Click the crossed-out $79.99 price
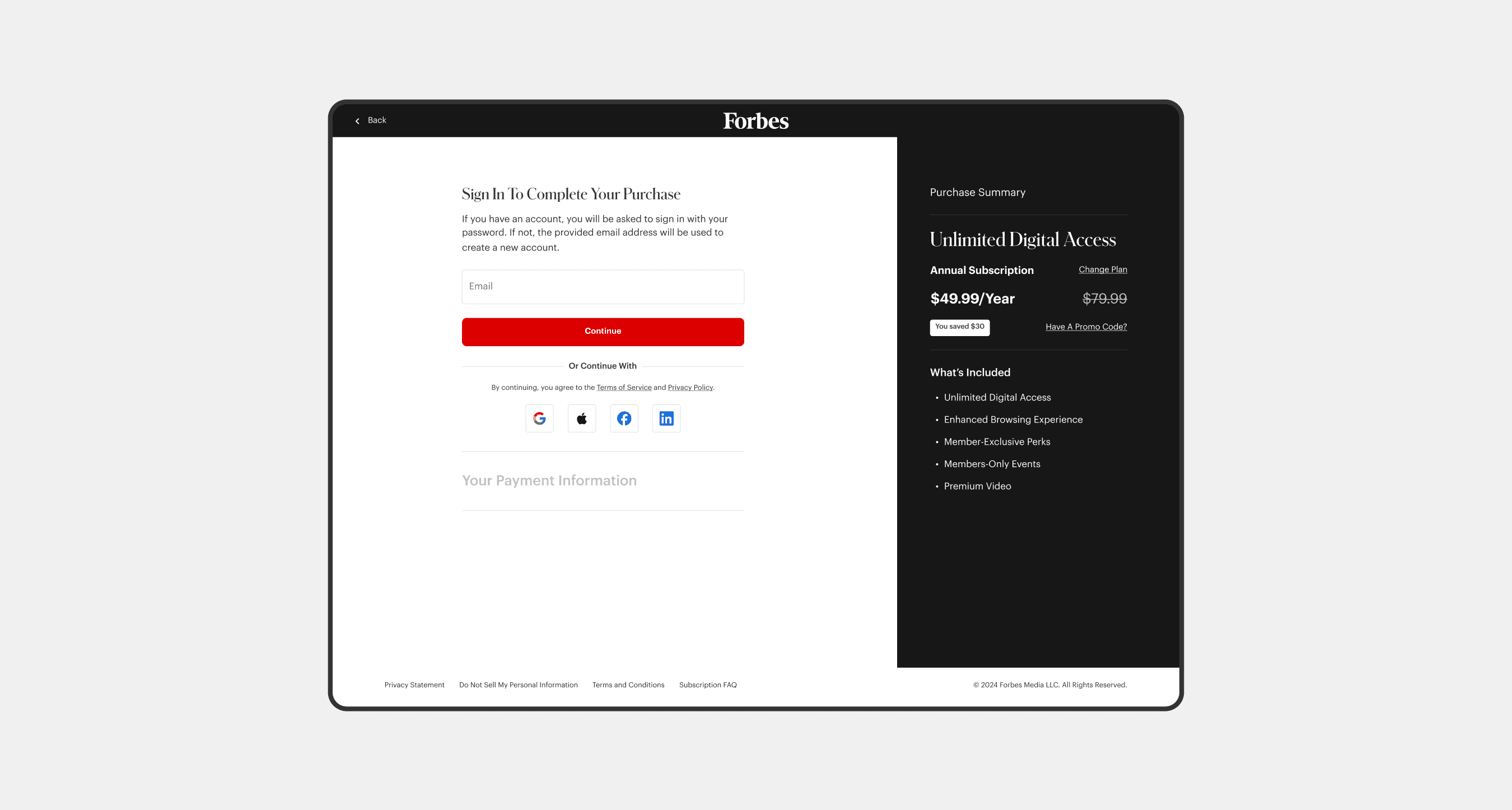 point(1105,299)
